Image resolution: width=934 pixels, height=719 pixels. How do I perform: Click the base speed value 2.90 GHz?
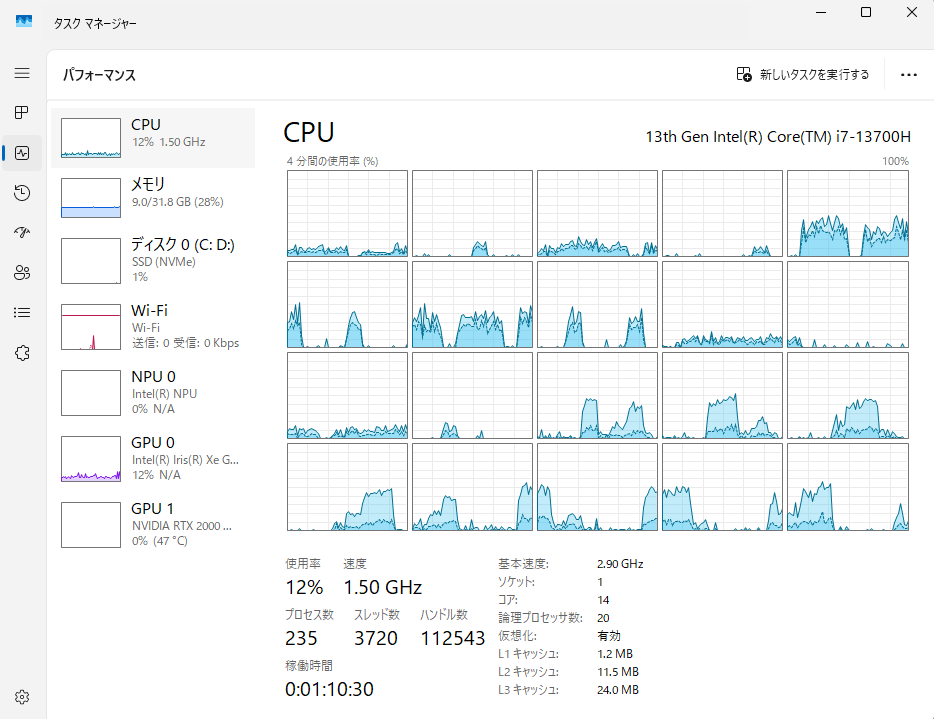[620, 564]
